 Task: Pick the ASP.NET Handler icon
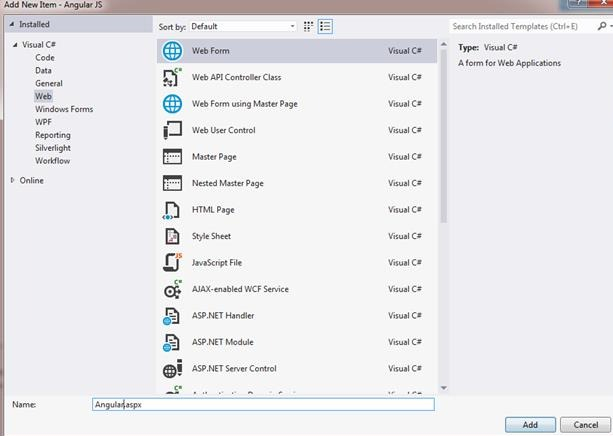click(172, 316)
